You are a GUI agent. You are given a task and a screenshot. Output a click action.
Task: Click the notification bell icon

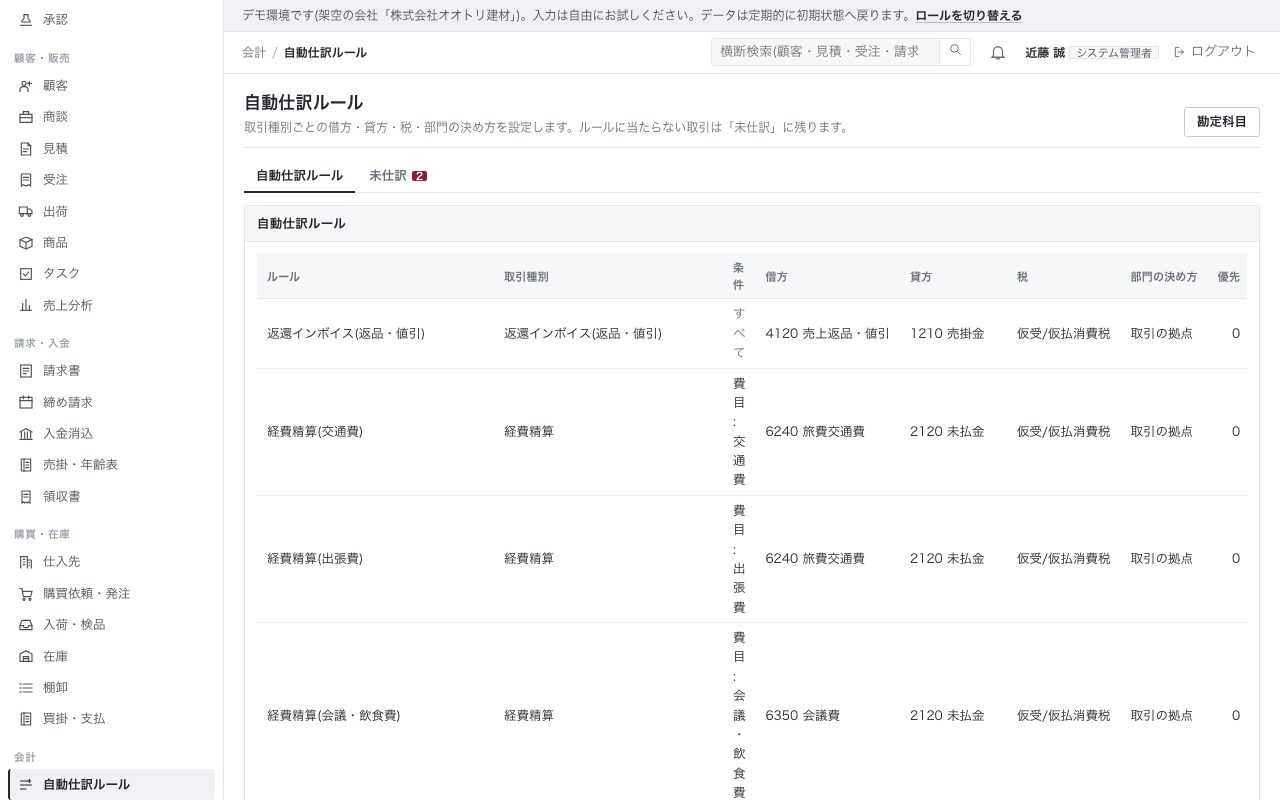(998, 53)
